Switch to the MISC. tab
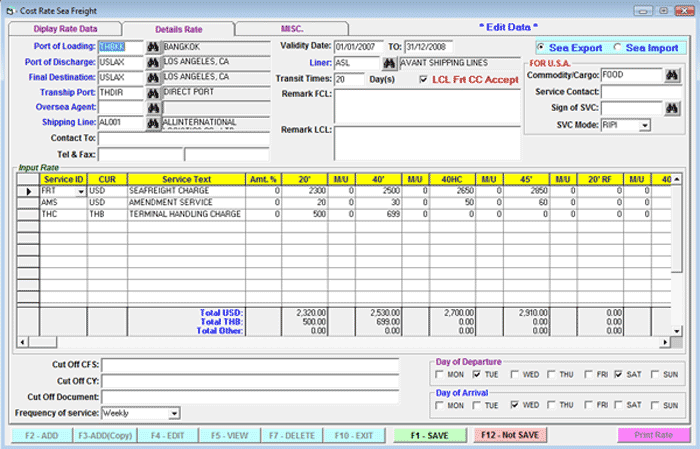The height and width of the screenshot is (449, 700). click(292, 29)
